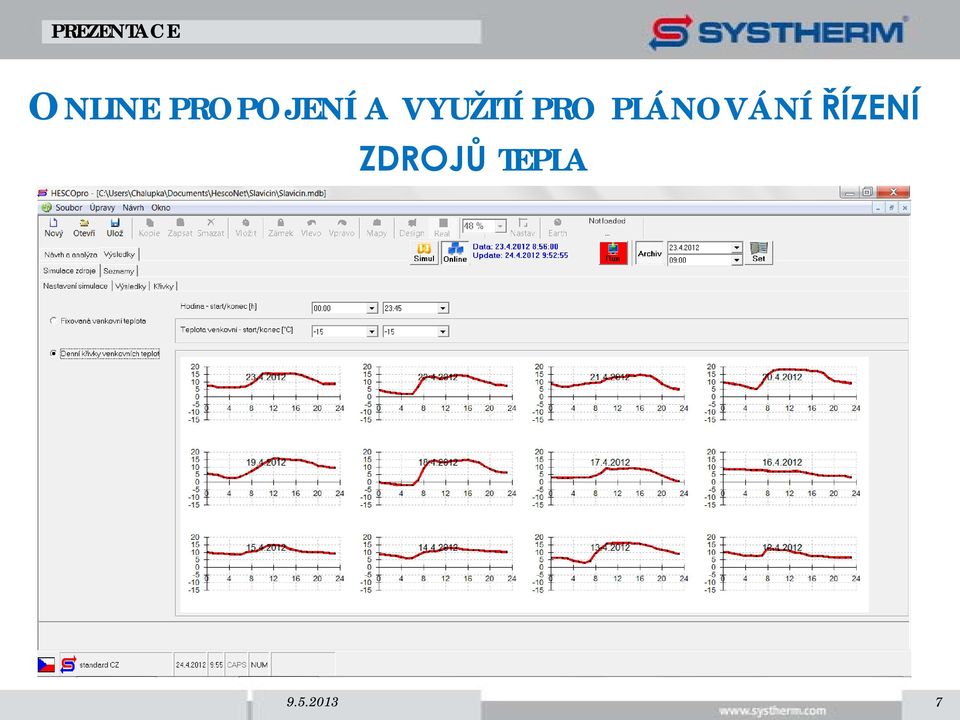Click the Systherm S icon in status bar
Viewport: 960px width, 720px height.
tap(68, 664)
